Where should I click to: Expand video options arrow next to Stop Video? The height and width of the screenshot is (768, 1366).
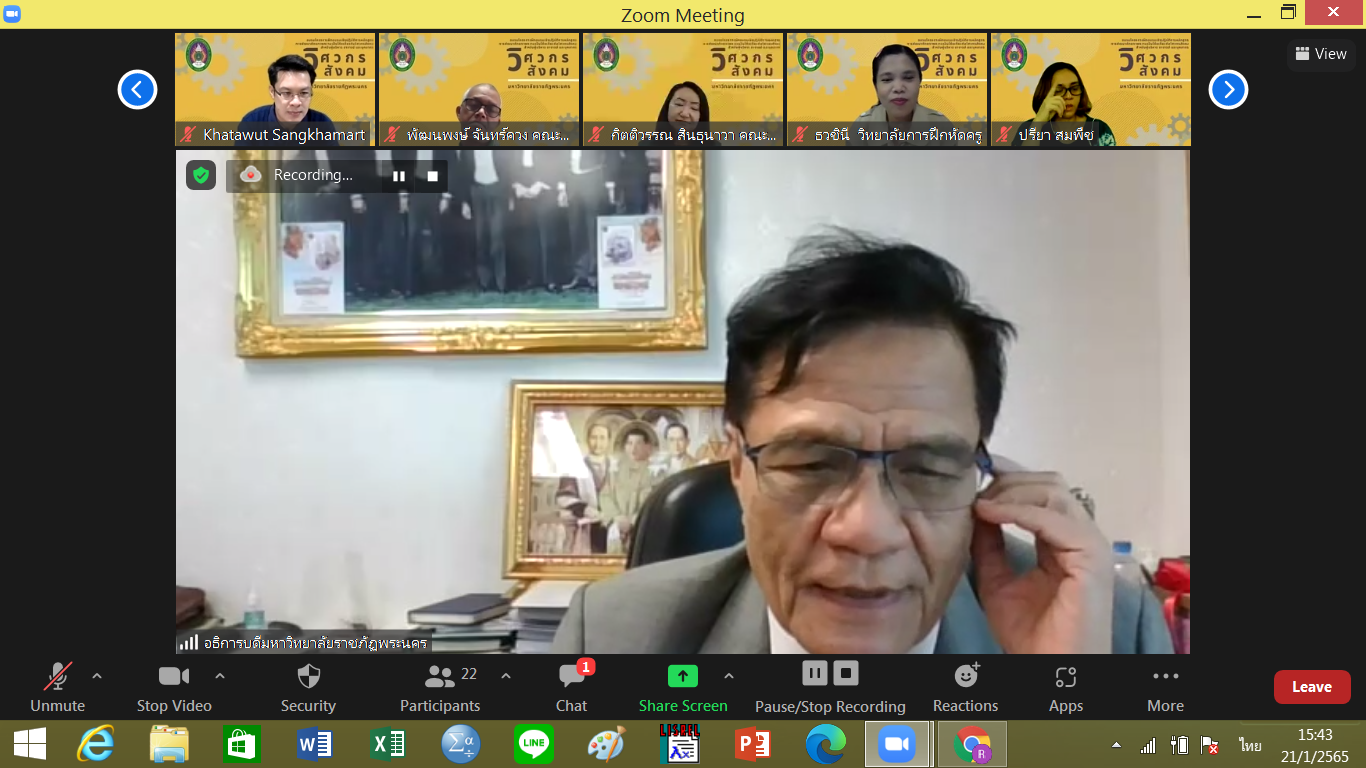(220, 677)
